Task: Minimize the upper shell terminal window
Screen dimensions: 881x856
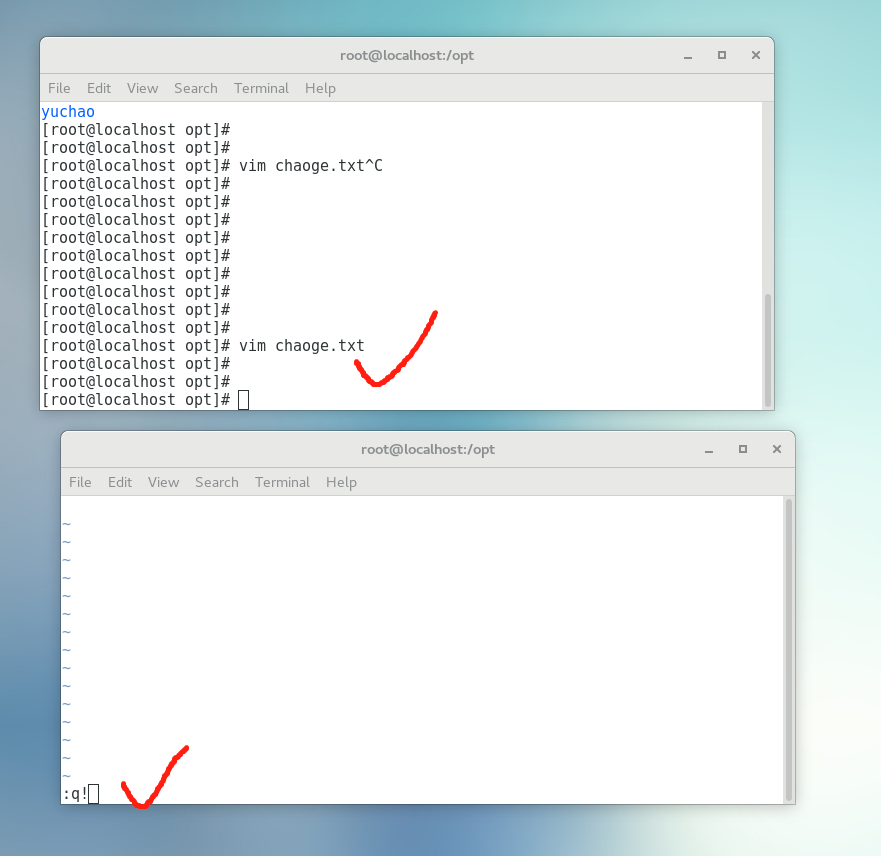Action: click(x=687, y=56)
